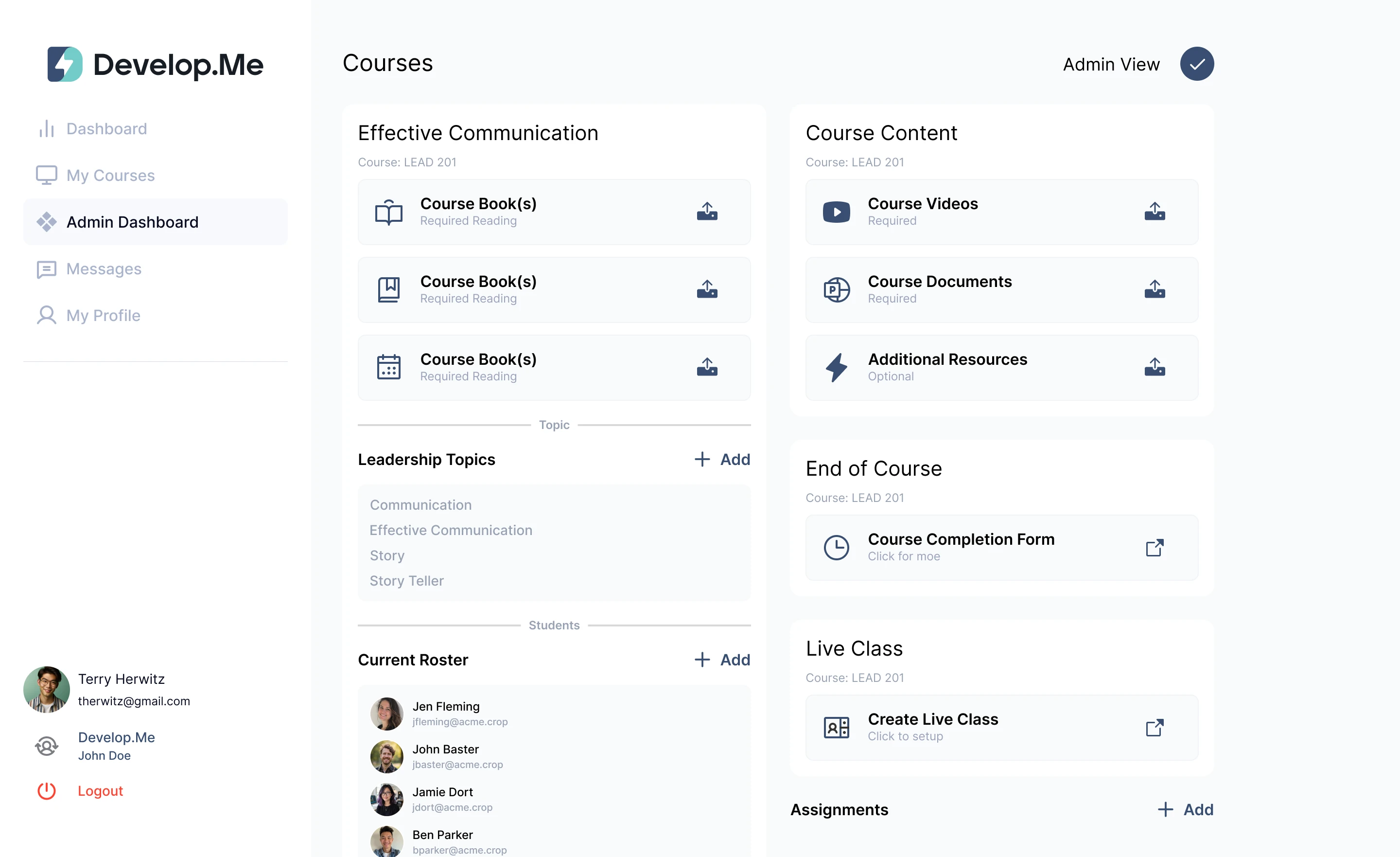Open the Create Live Class setup

click(x=1155, y=727)
